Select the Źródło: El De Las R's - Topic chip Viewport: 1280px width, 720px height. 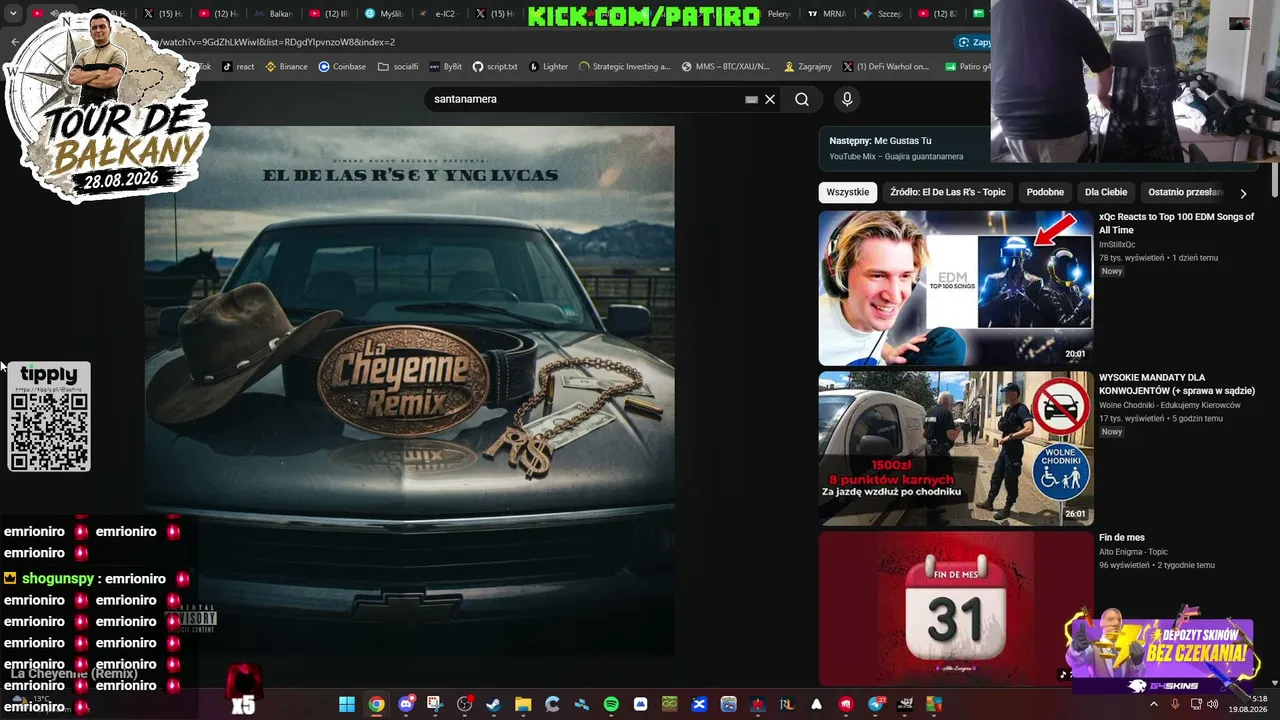(x=948, y=192)
